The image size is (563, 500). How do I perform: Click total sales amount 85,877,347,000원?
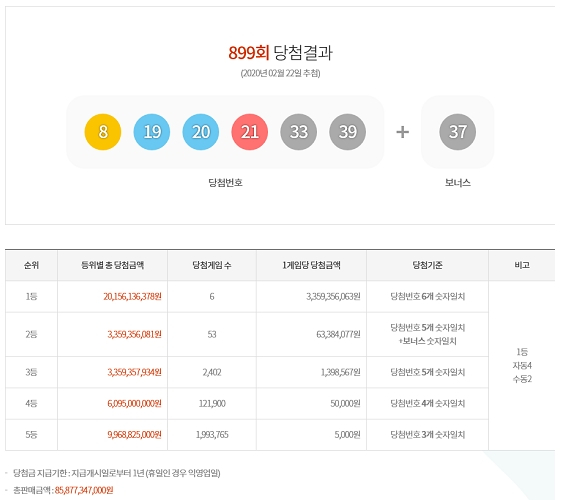[x=84, y=490]
